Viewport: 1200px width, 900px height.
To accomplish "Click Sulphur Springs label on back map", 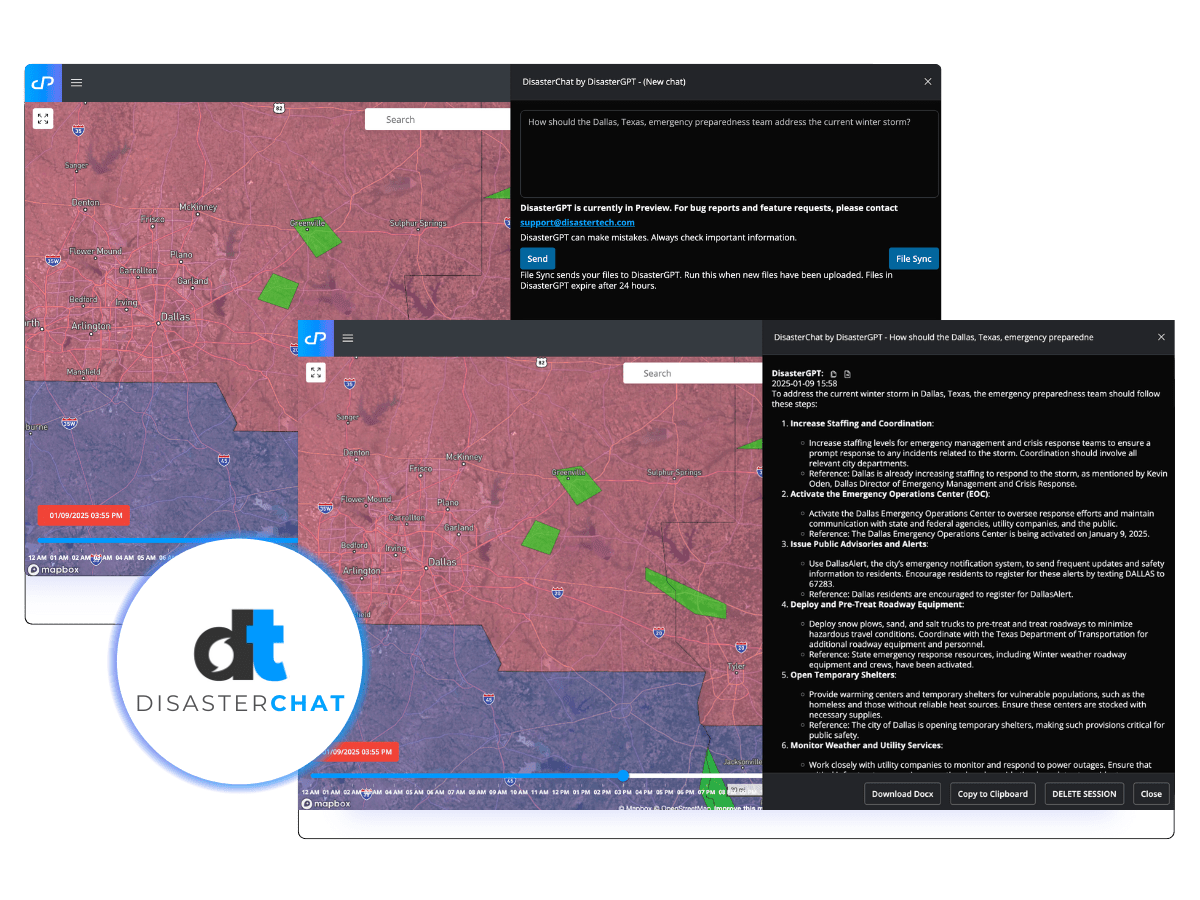I will coord(419,222).
